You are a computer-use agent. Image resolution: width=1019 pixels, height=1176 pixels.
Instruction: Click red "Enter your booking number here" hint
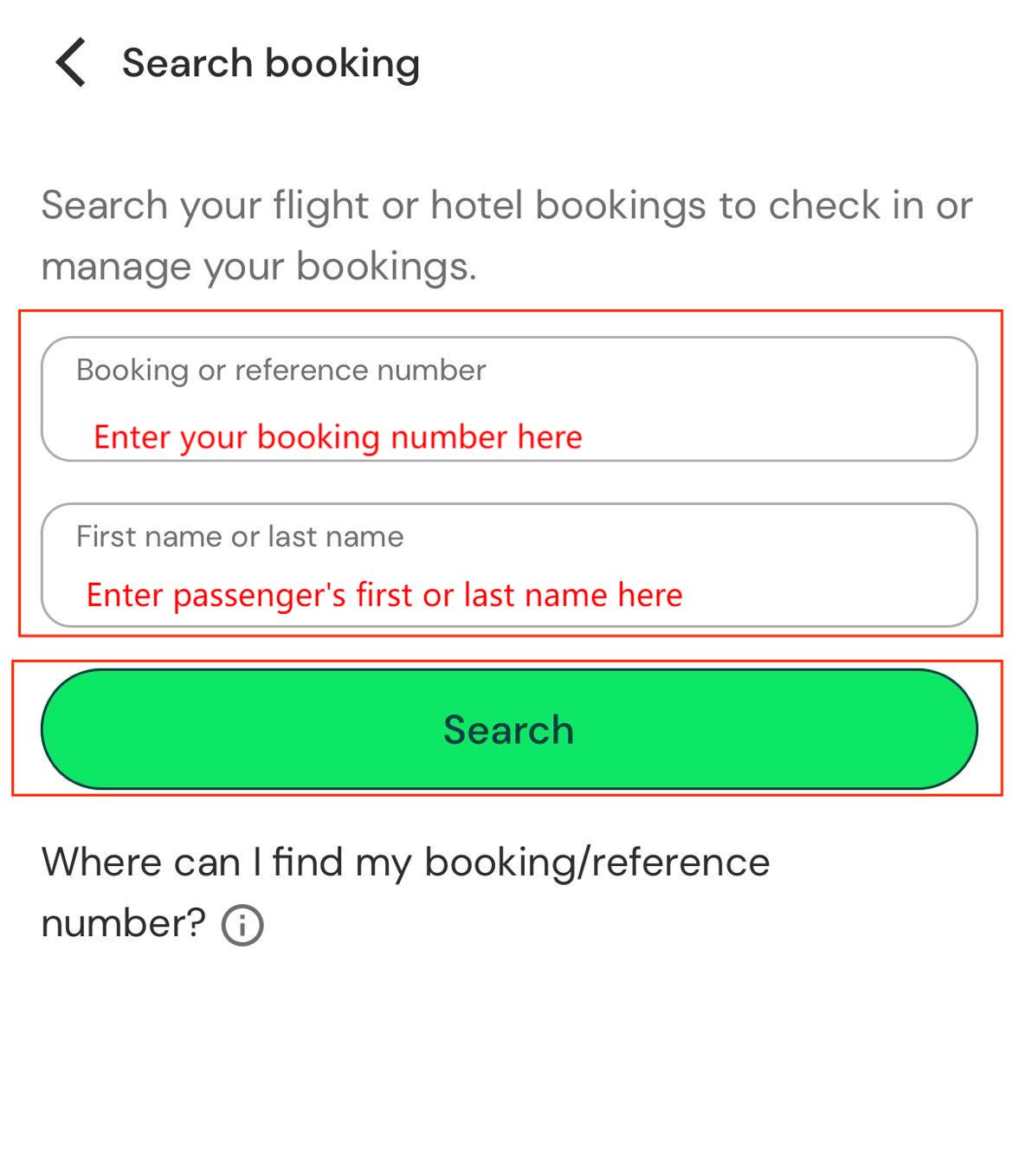click(x=338, y=437)
